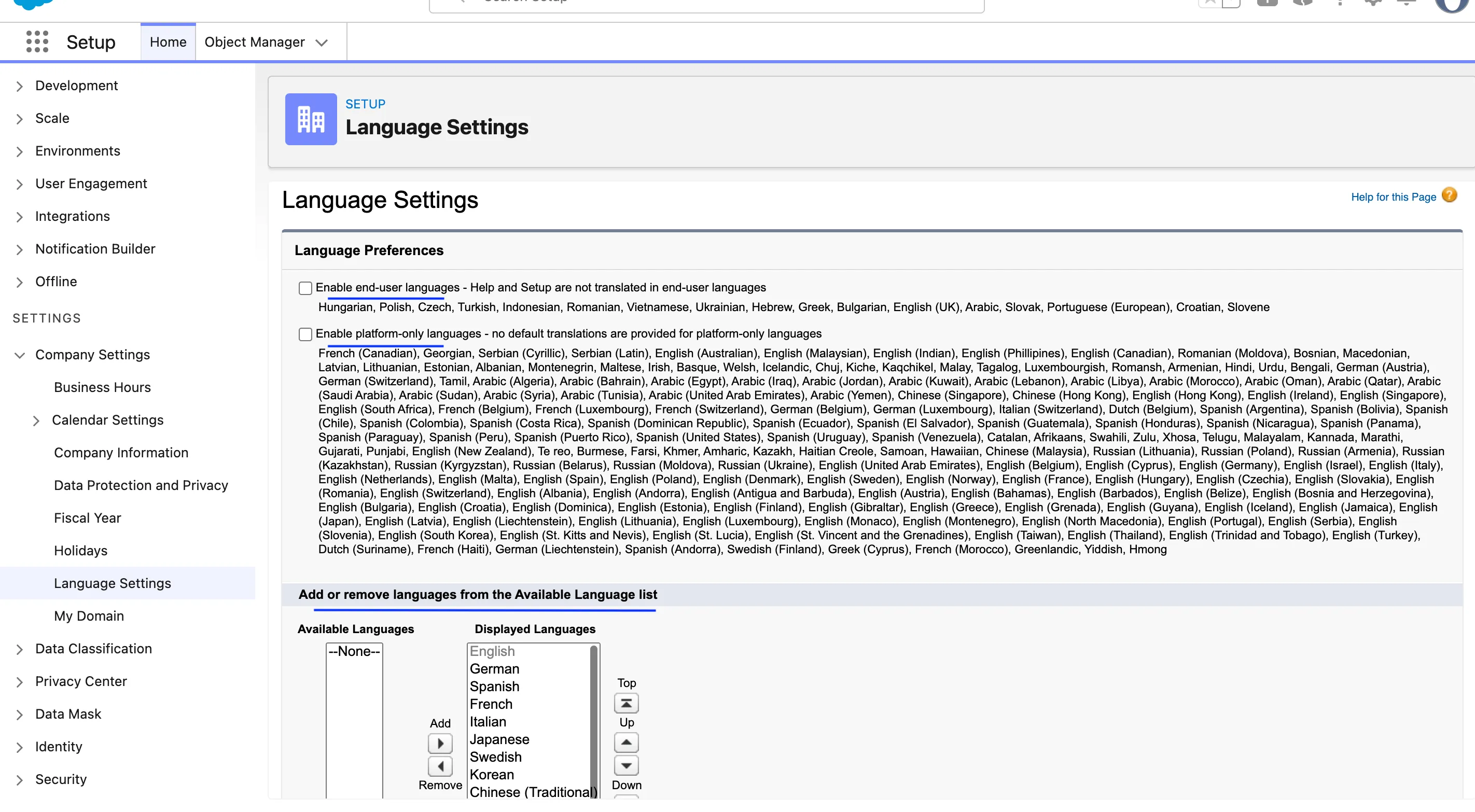The image size is (1475, 812).
Task: Switch to the Home tab
Action: pos(167,41)
